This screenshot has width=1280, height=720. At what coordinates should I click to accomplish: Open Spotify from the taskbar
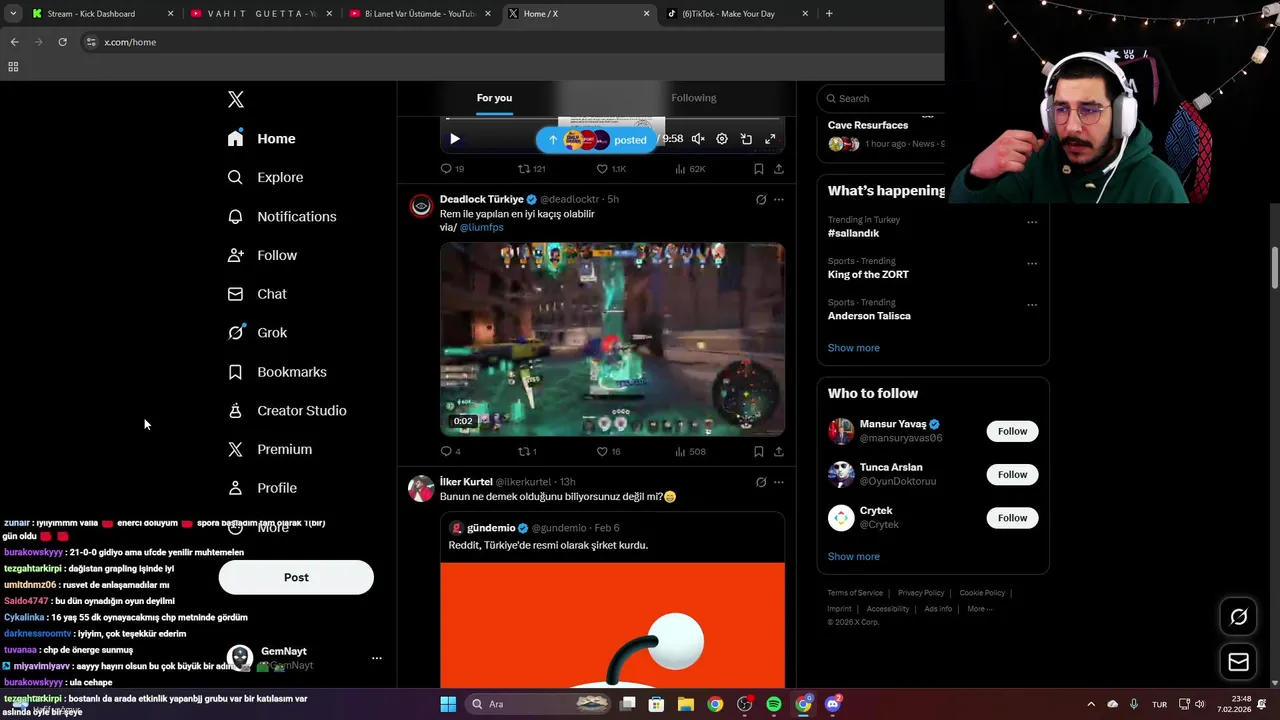coord(774,704)
